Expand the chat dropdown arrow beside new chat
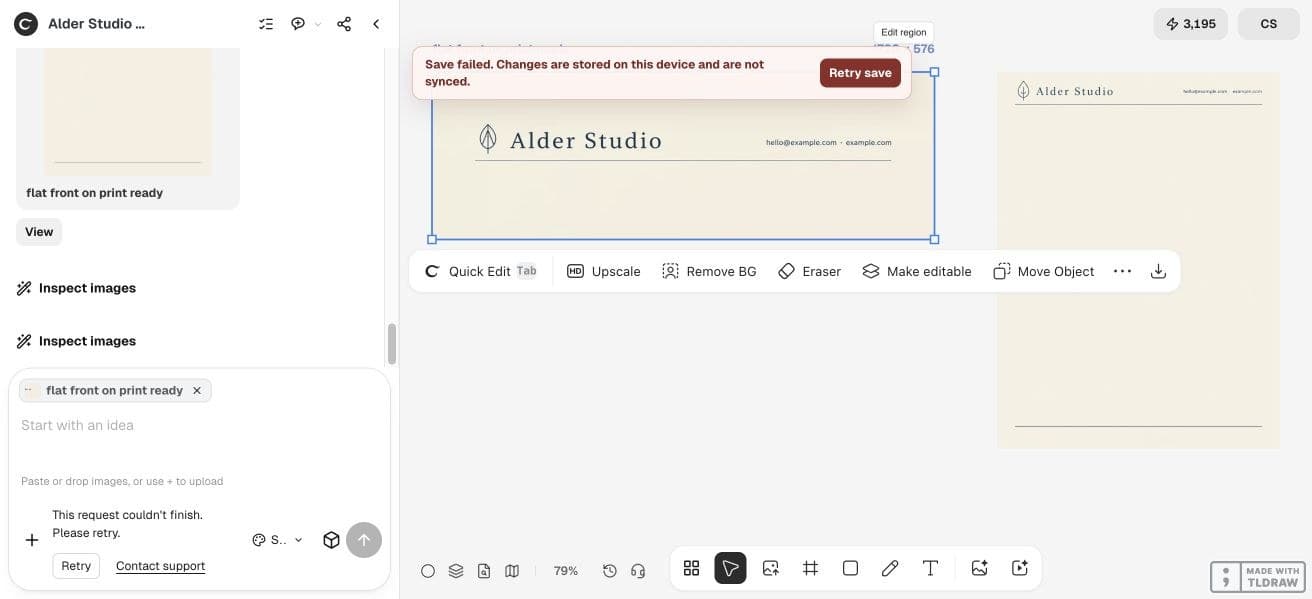The height and width of the screenshot is (599, 1312). pyautogui.click(x=318, y=24)
